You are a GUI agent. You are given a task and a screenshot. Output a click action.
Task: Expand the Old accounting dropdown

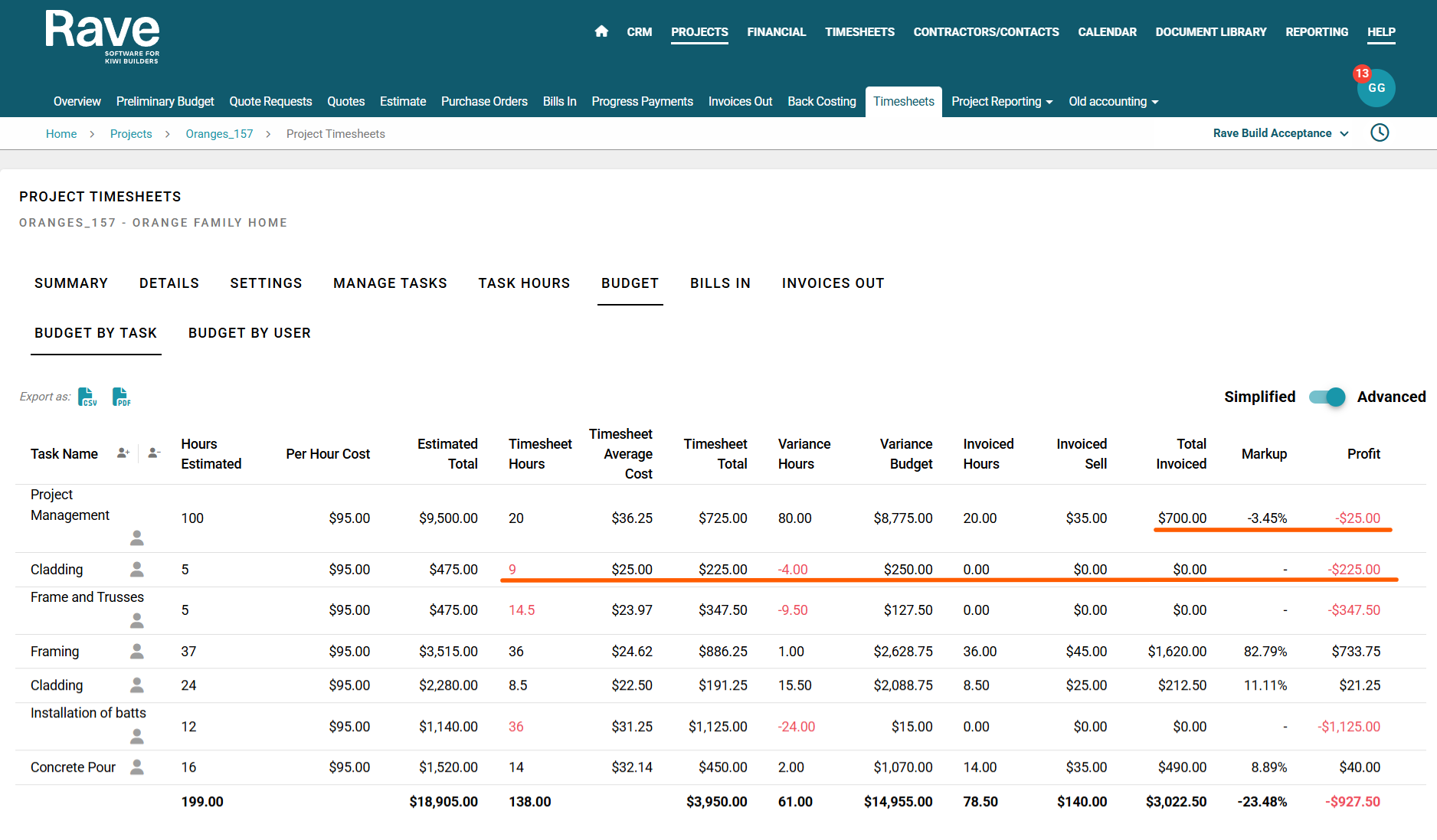[x=1113, y=102]
